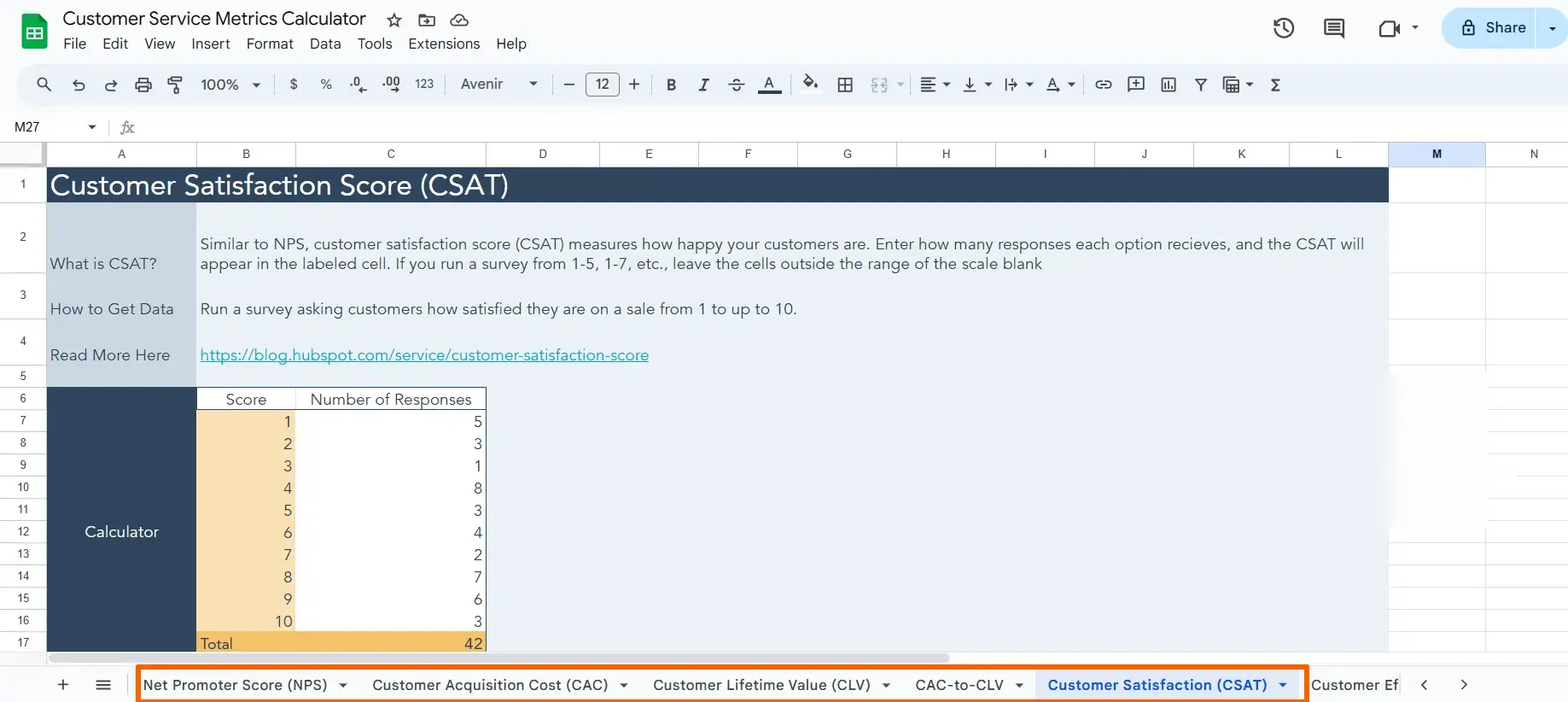Open the Edit menu

point(115,44)
